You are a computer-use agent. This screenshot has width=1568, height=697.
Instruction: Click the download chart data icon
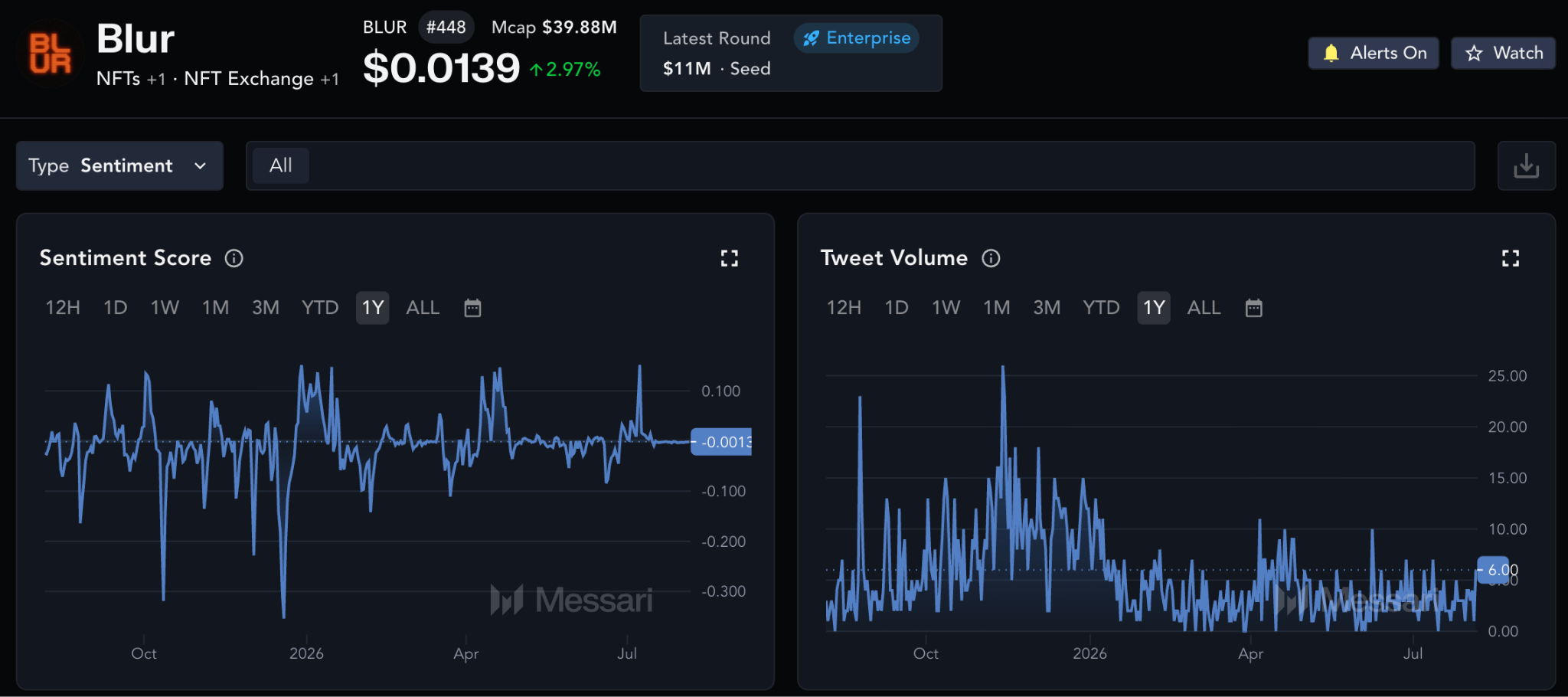tap(1526, 165)
